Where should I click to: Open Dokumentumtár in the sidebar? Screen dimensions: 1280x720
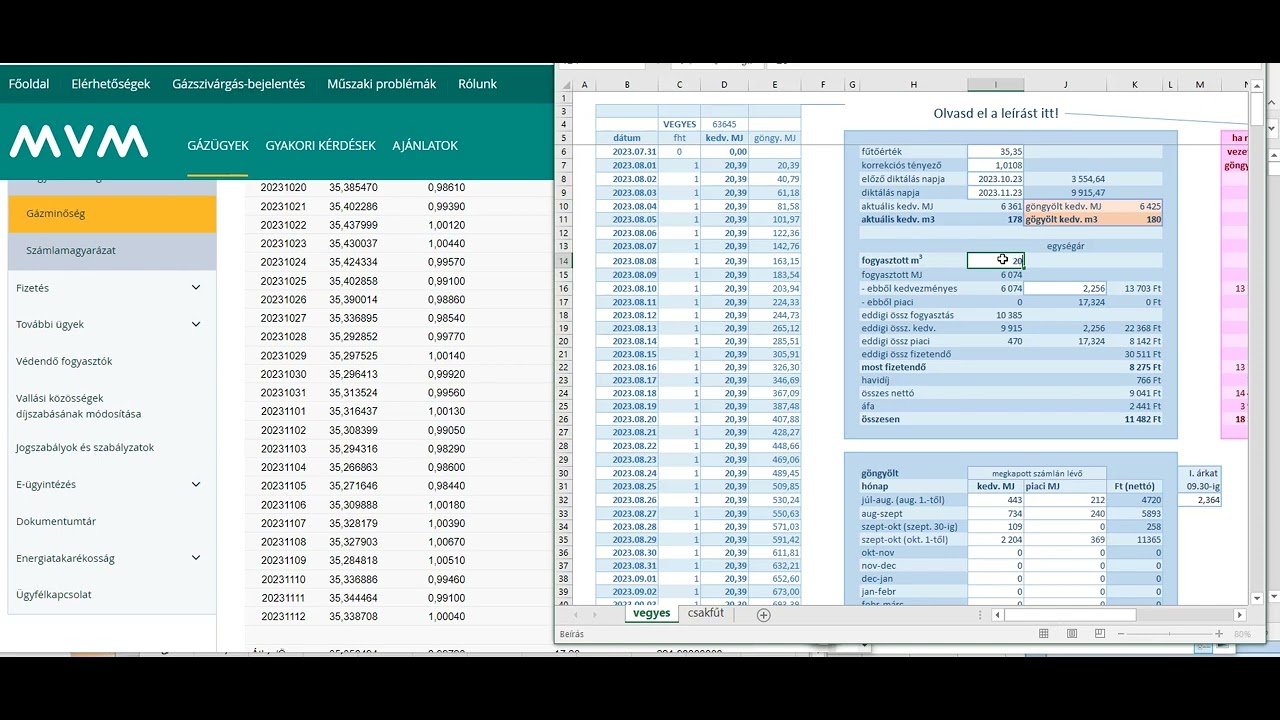pos(56,521)
